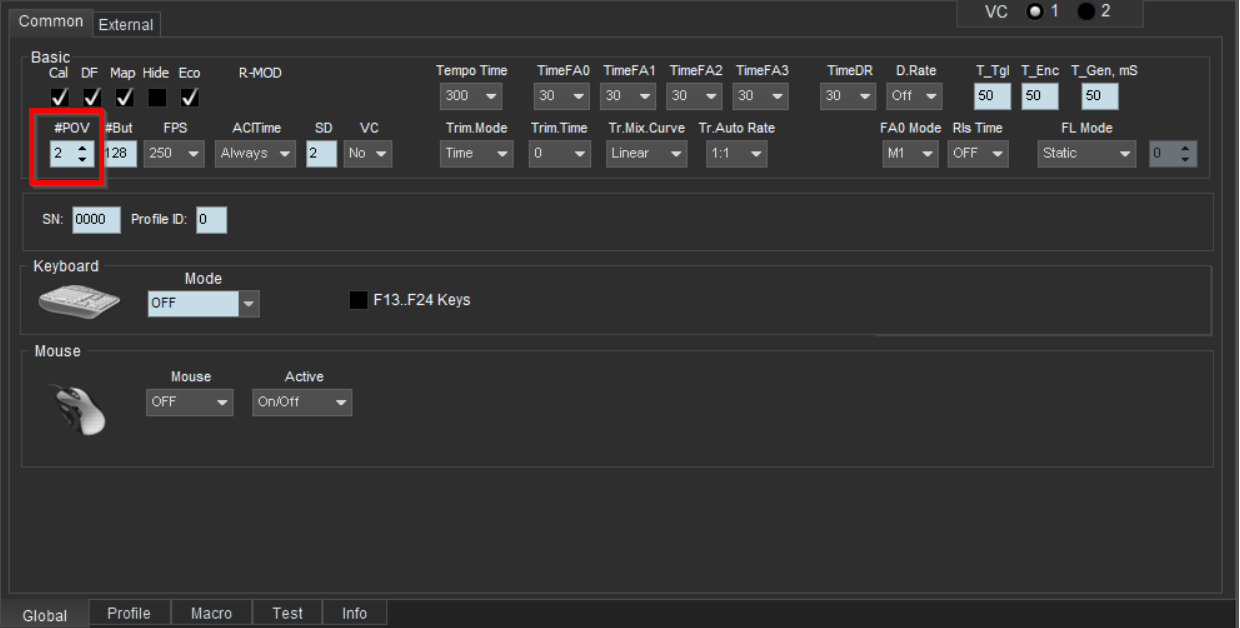Open the Keyboard Mode dropdown
The image size is (1240, 628).
click(203, 304)
